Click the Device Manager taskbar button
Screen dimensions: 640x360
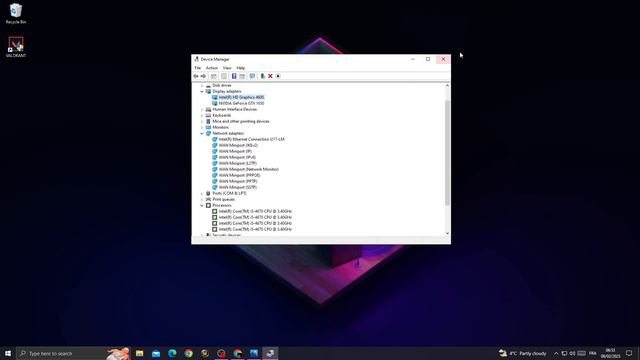270,353
